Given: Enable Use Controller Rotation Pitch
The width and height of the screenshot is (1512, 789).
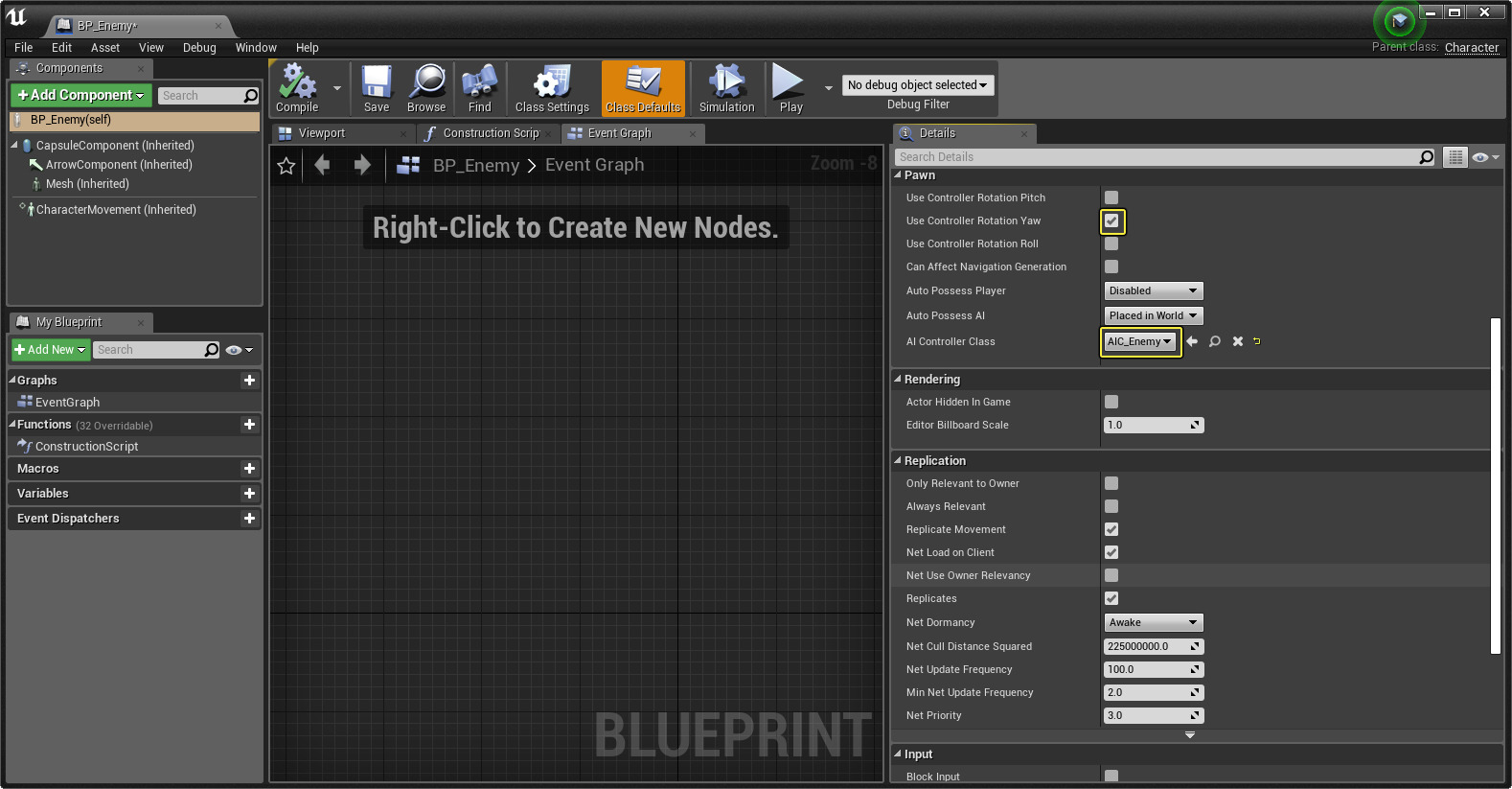Looking at the screenshot, I should click(x=1111, y=197).
